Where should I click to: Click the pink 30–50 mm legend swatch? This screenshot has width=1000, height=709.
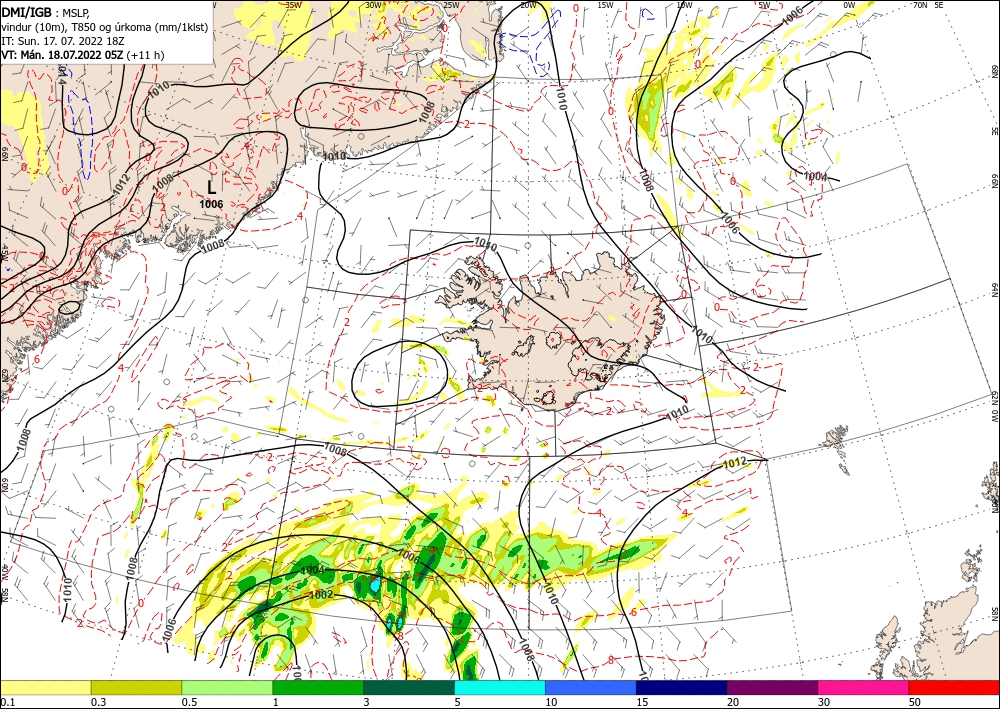click(x=864, y=687)
